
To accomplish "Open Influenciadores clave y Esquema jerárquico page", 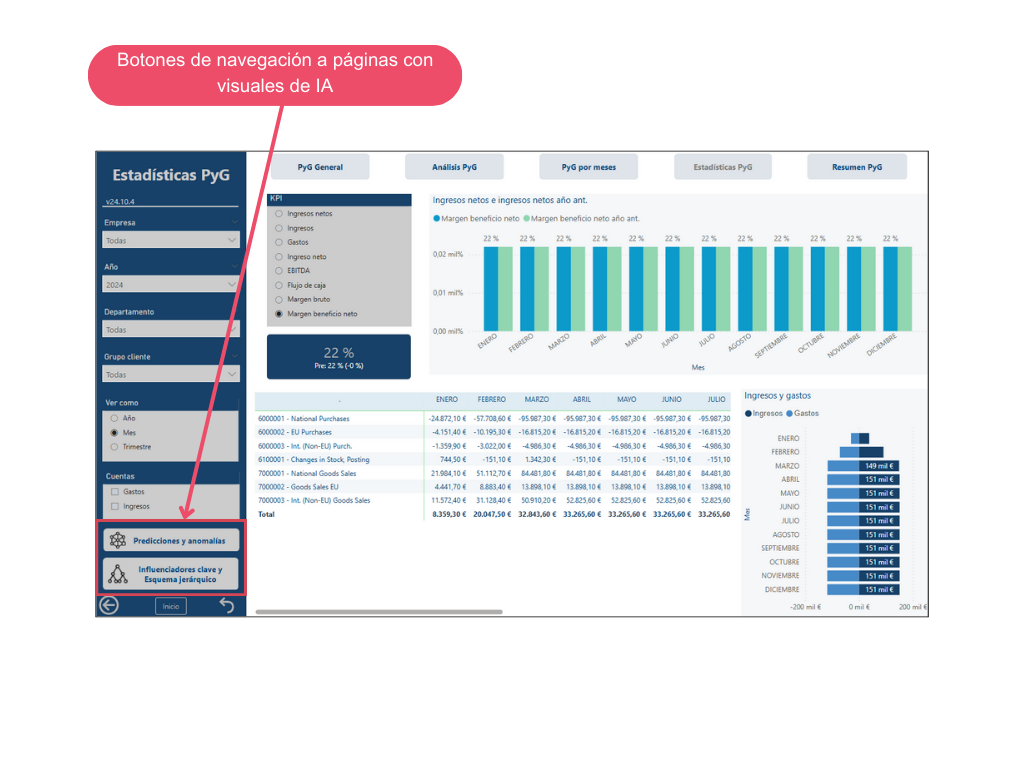I will 171,574.
